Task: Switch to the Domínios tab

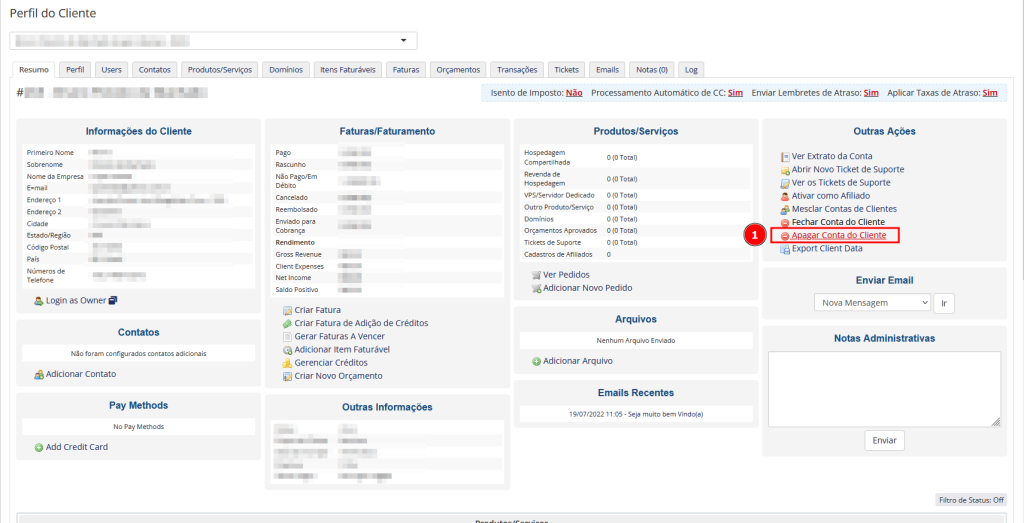Action: click(286, 70)
